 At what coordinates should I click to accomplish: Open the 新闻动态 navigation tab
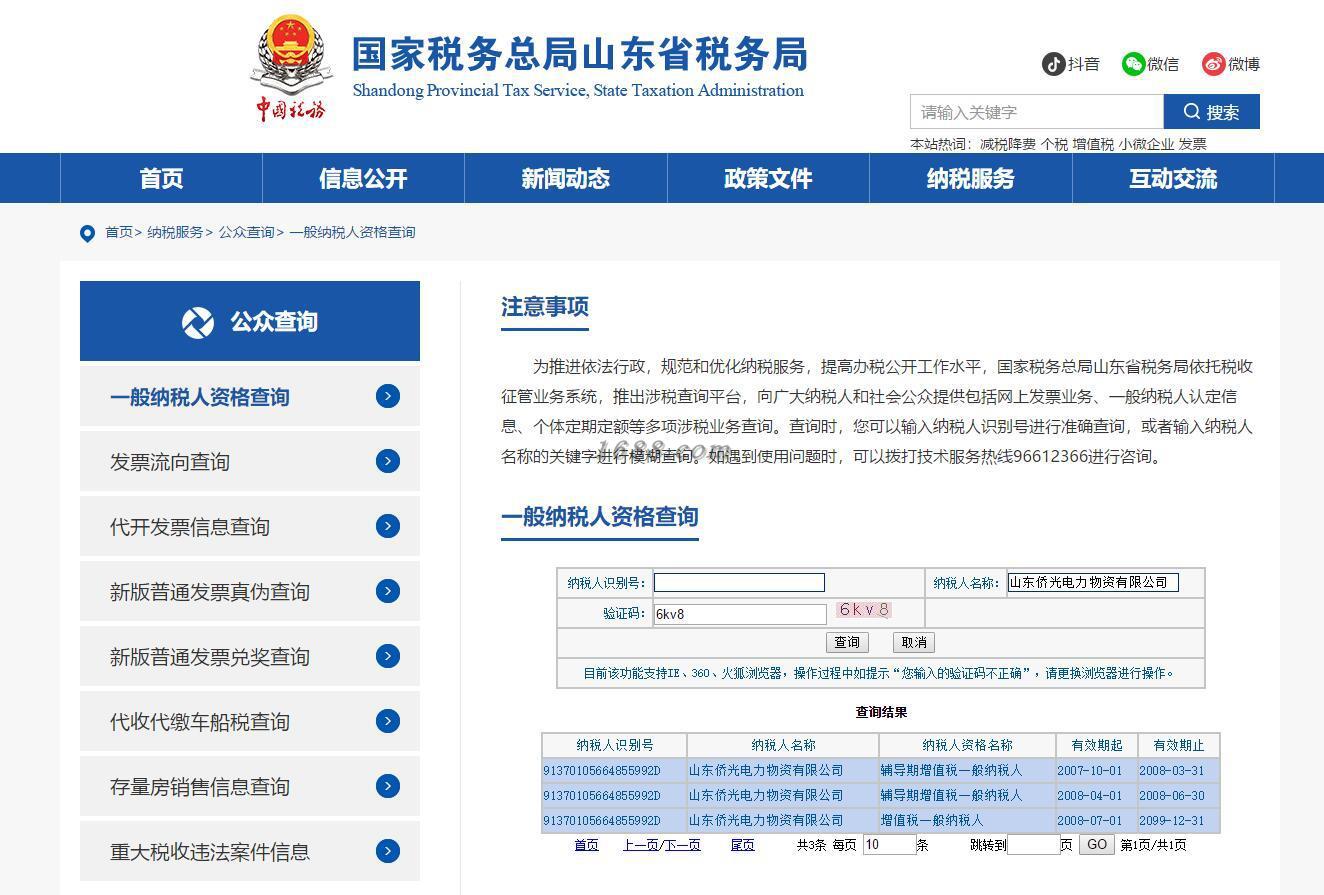click(565, 178)
